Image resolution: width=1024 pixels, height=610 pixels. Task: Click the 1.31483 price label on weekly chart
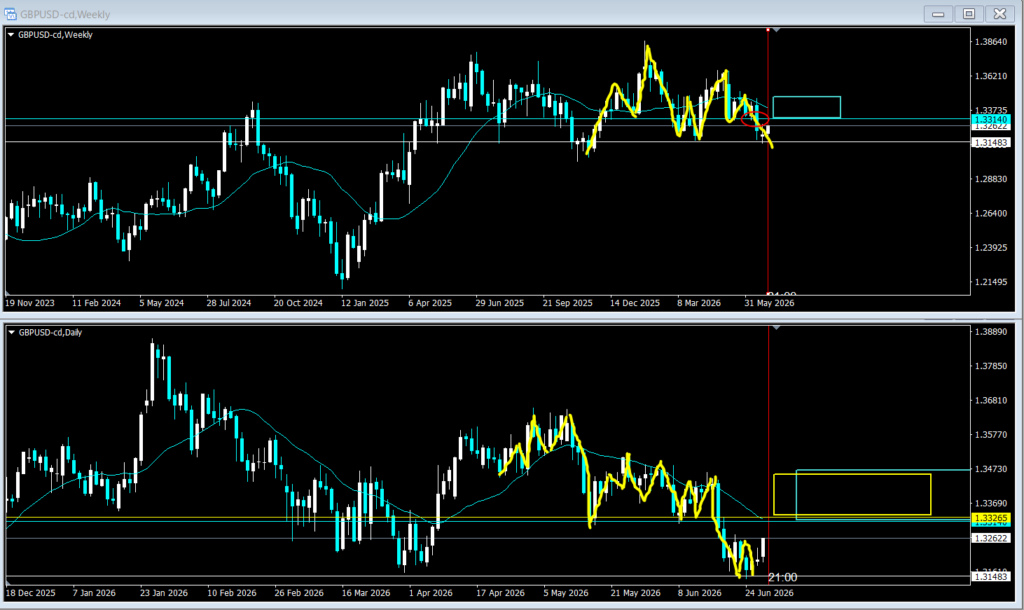990,142
